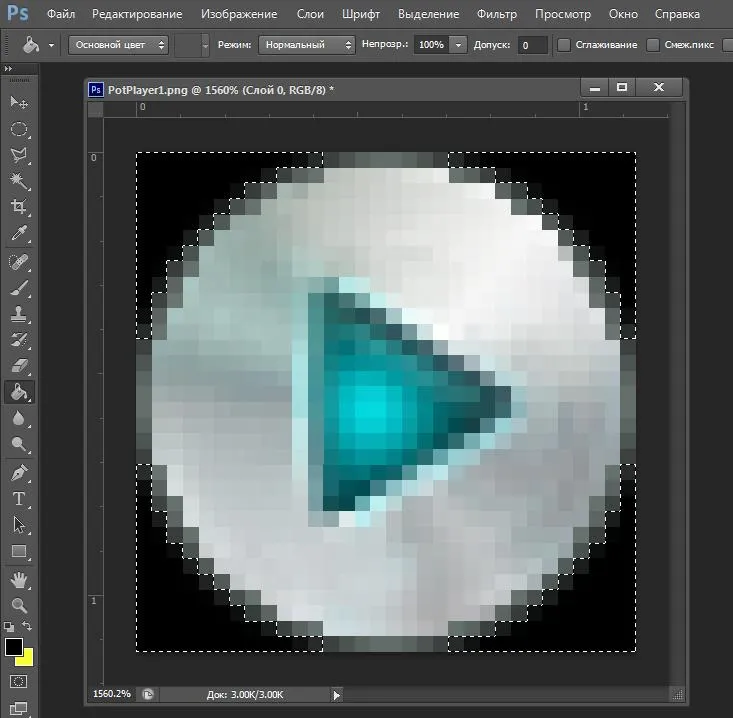Screen dimensions: 733x718
Task: Click the Допуск tolerance input field
Action: click(532, 45)
